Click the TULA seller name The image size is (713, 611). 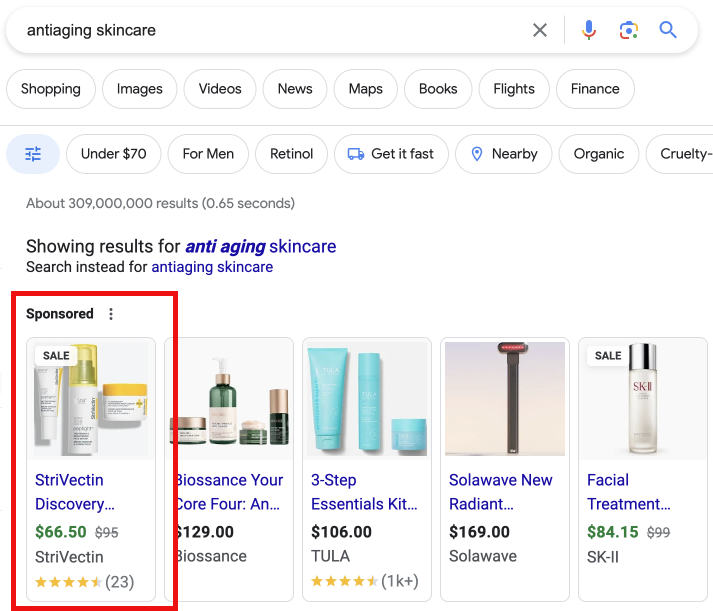coord(331,556)
